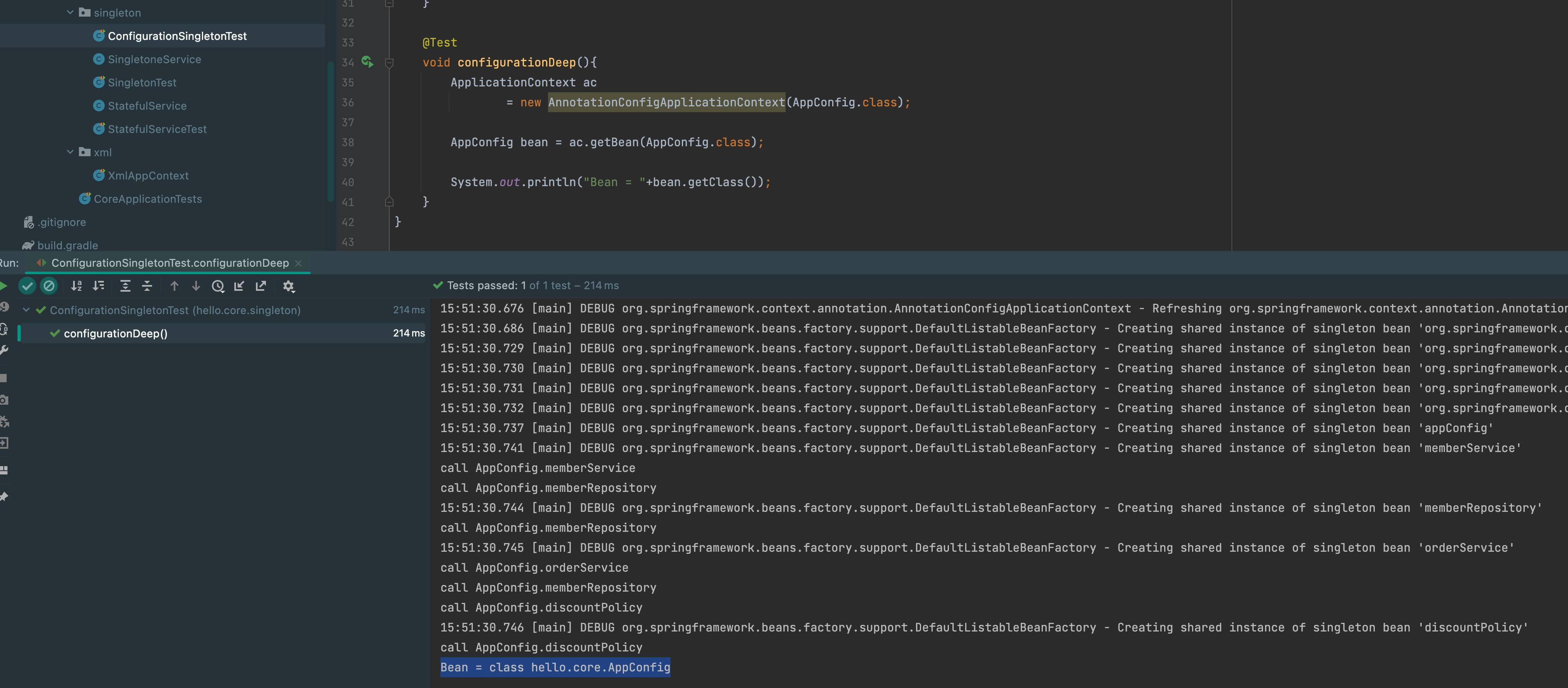This screenshot has height=688, width=1568.
Task: Click project tree vertical scrollbar
Action: pyautogui.click(x=331, y=131)
